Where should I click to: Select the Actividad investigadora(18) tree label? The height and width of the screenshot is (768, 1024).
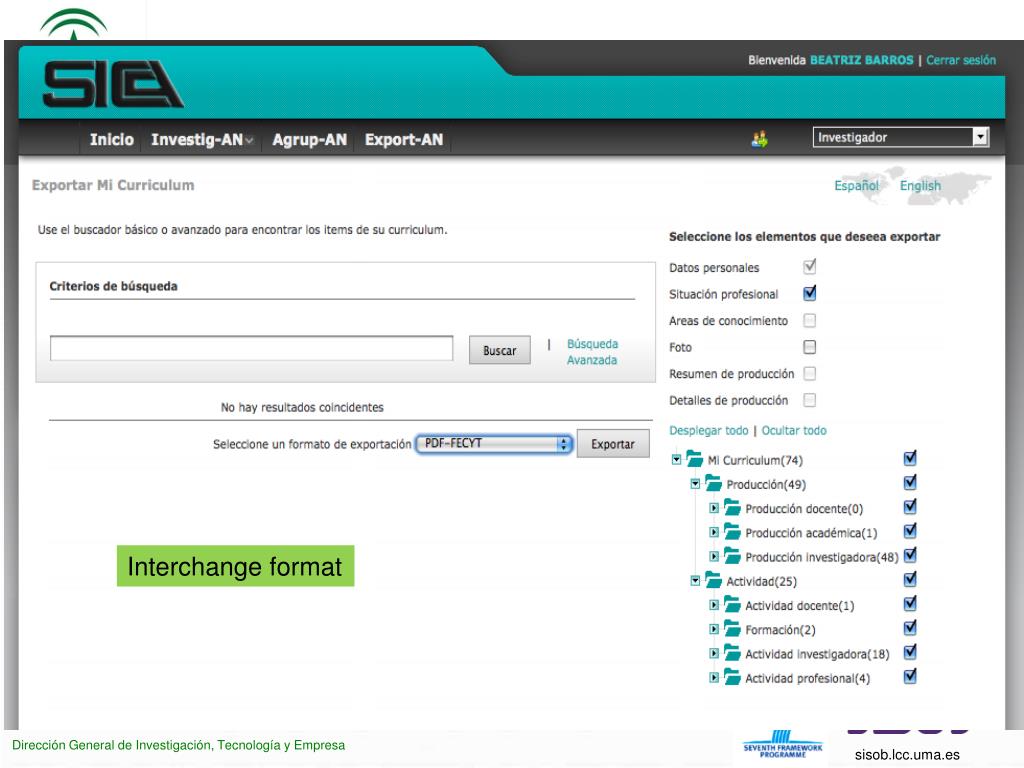coord(817,654)
